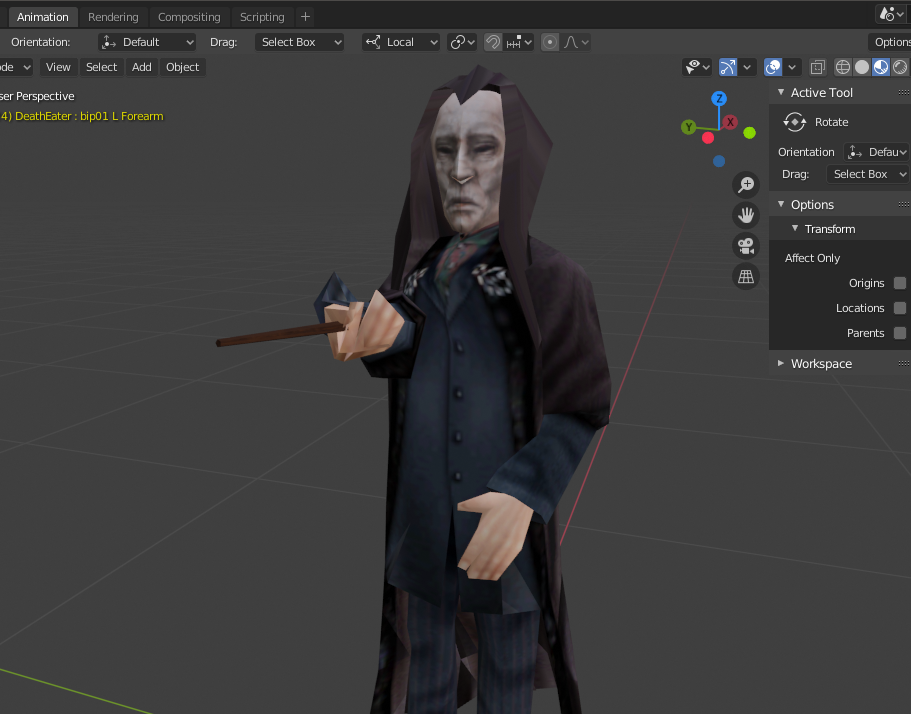Click the zoom viewport magnifier icon

pos(746,185)
